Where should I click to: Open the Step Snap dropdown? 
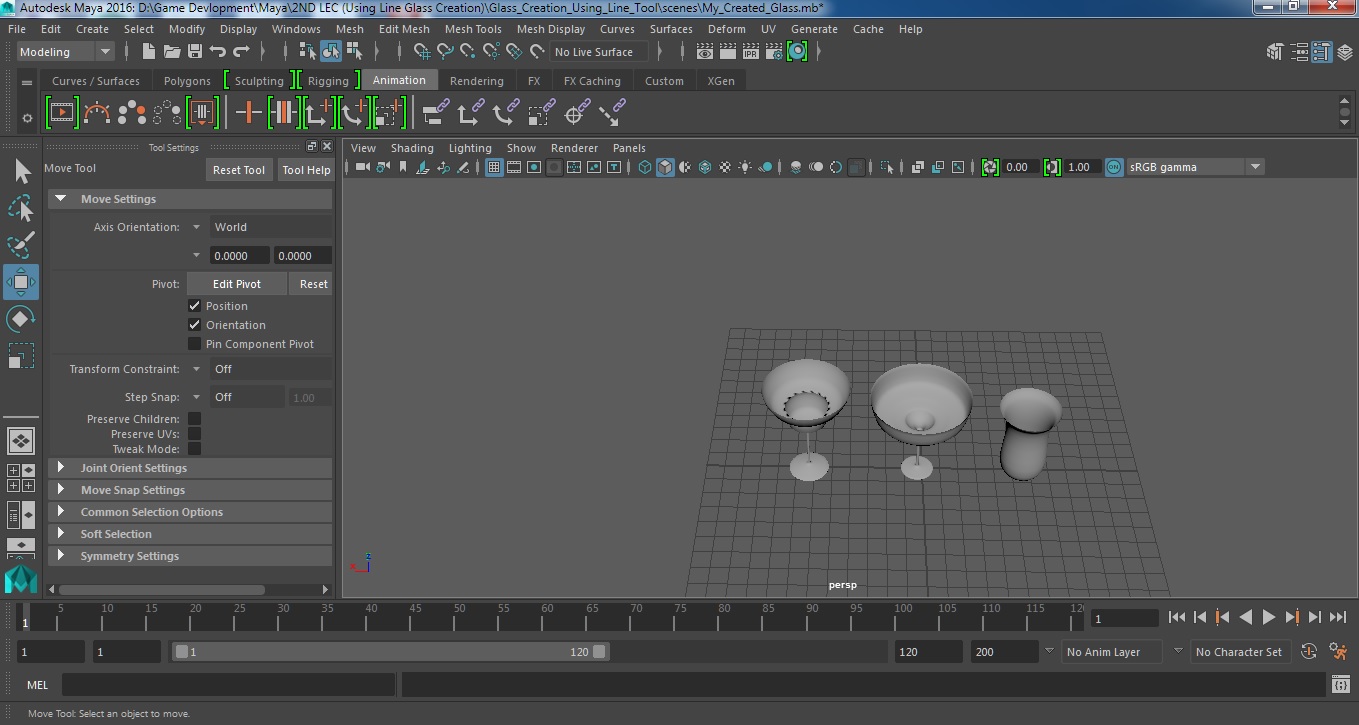pyautogui.click(x=247, y=397)
